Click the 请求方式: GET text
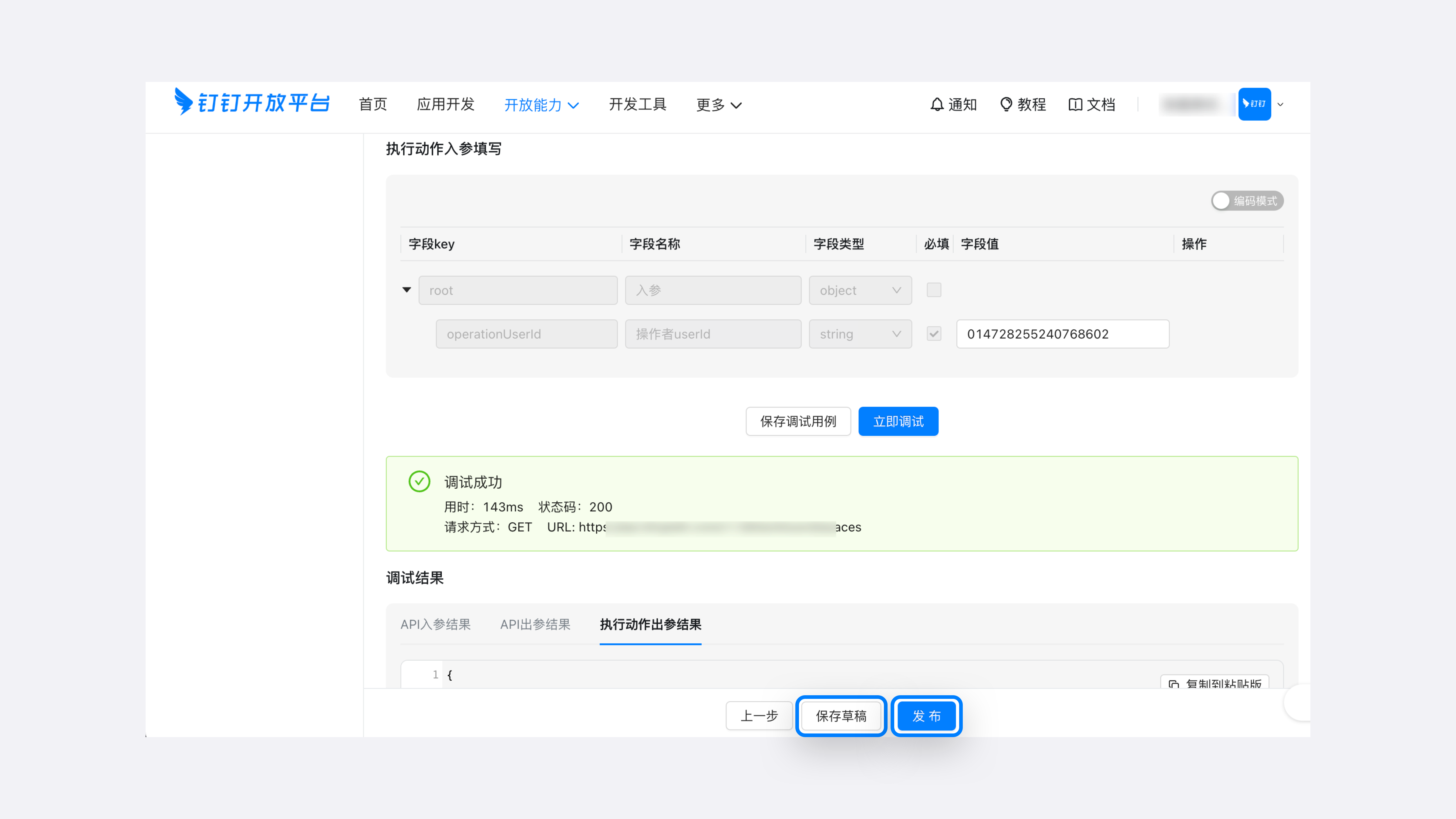 point(488,527)
